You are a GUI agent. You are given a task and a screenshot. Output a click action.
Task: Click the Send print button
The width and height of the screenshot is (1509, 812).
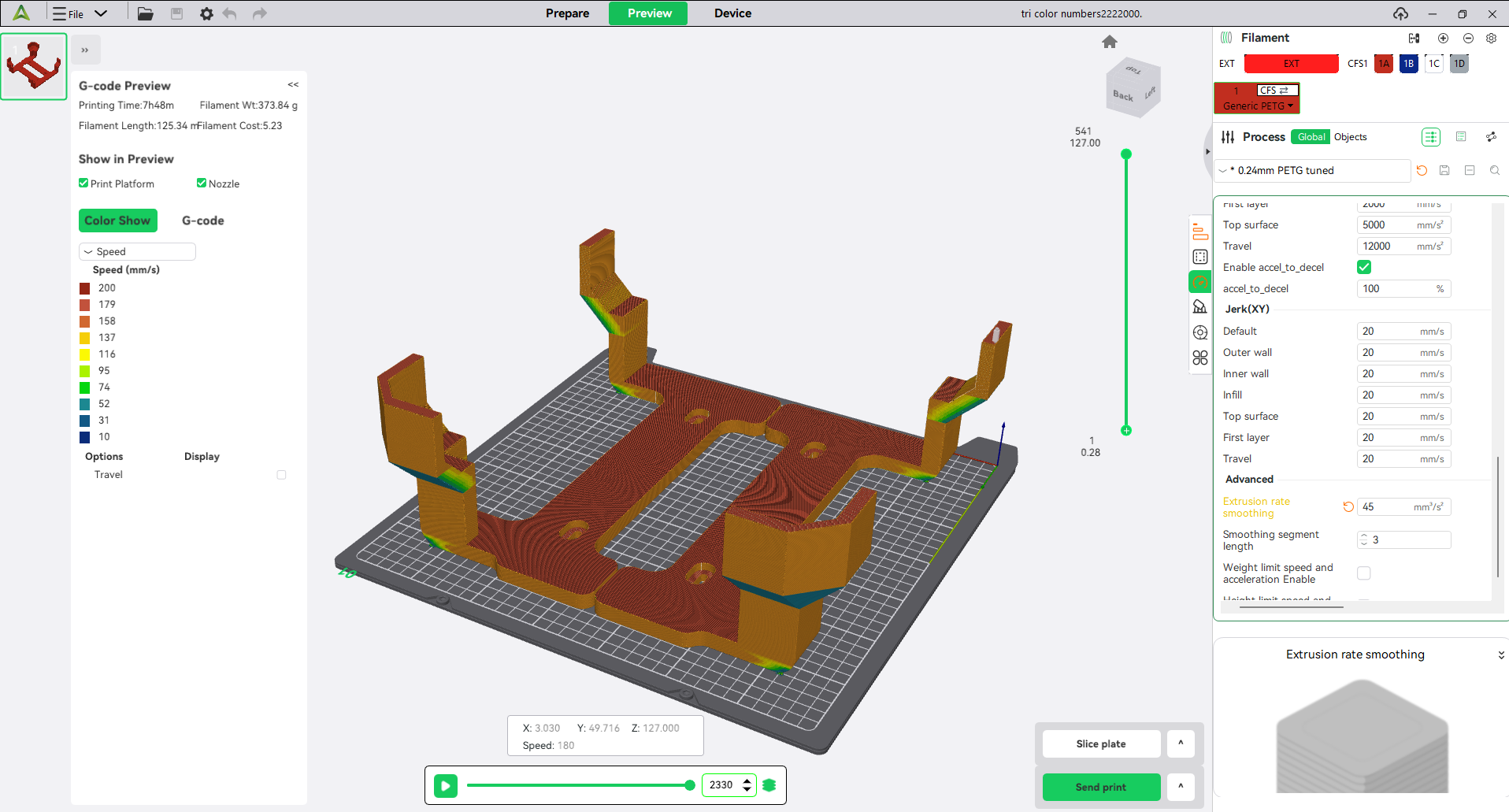pyautogui.click(x=1101, y=787)
